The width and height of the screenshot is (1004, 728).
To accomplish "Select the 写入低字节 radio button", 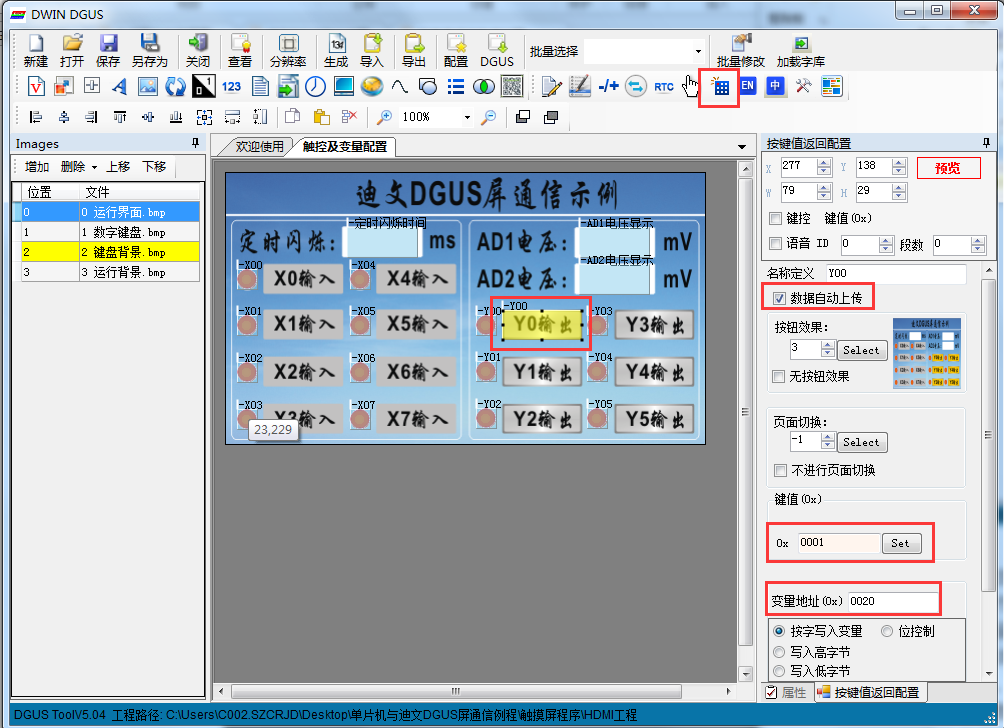I will (x=779, y=671).
